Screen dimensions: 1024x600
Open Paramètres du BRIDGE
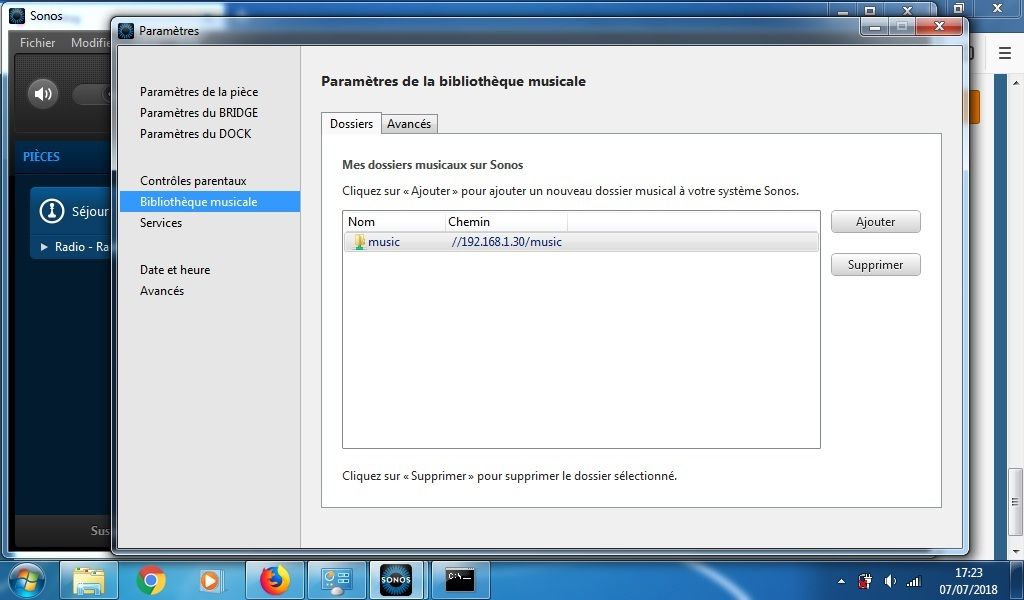point(199,113)
